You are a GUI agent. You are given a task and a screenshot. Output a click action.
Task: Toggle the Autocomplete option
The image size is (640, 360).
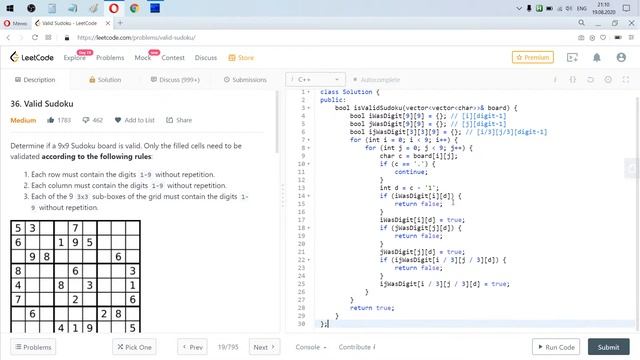[376, 80]
